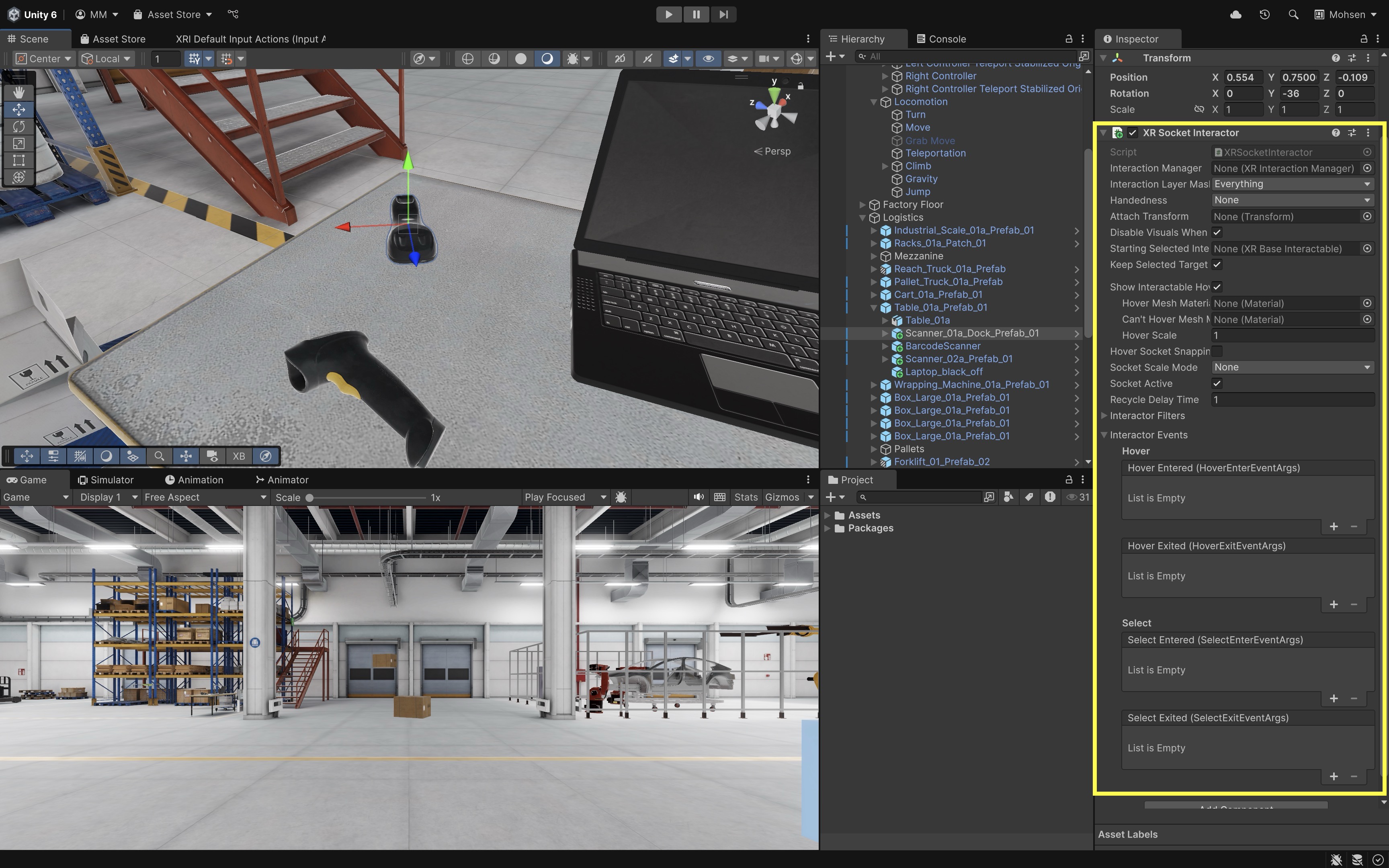Lock the Inspector panel
The width and height of the screenshot is (1389, 868).
[x=1363, y=39]
